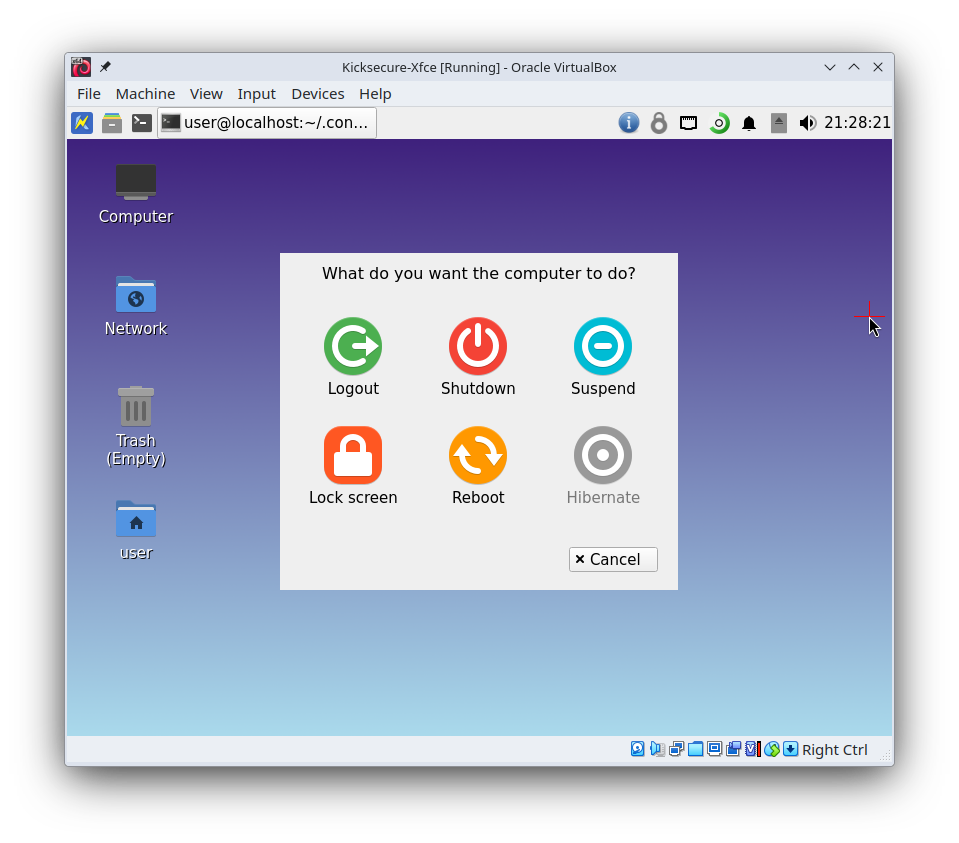Expand the Devices menu

[317, 94]
